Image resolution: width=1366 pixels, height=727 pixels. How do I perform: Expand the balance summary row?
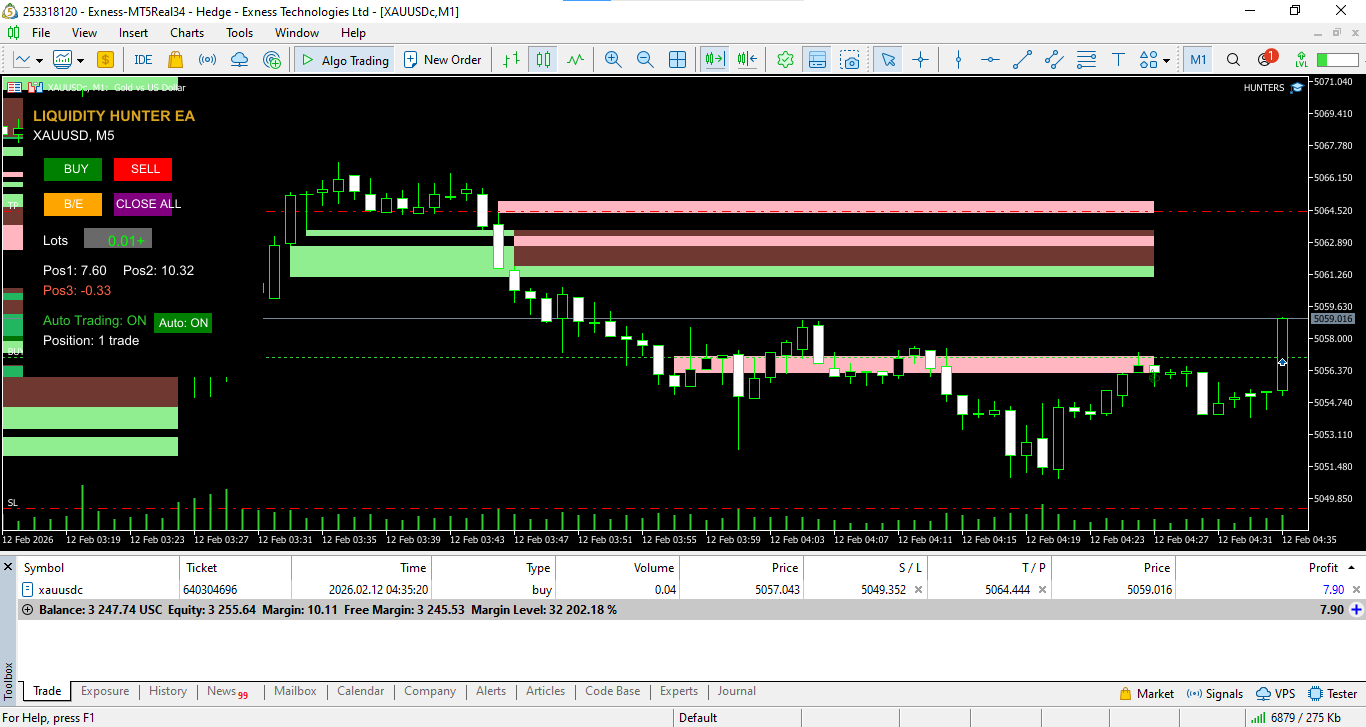[27, 610]
